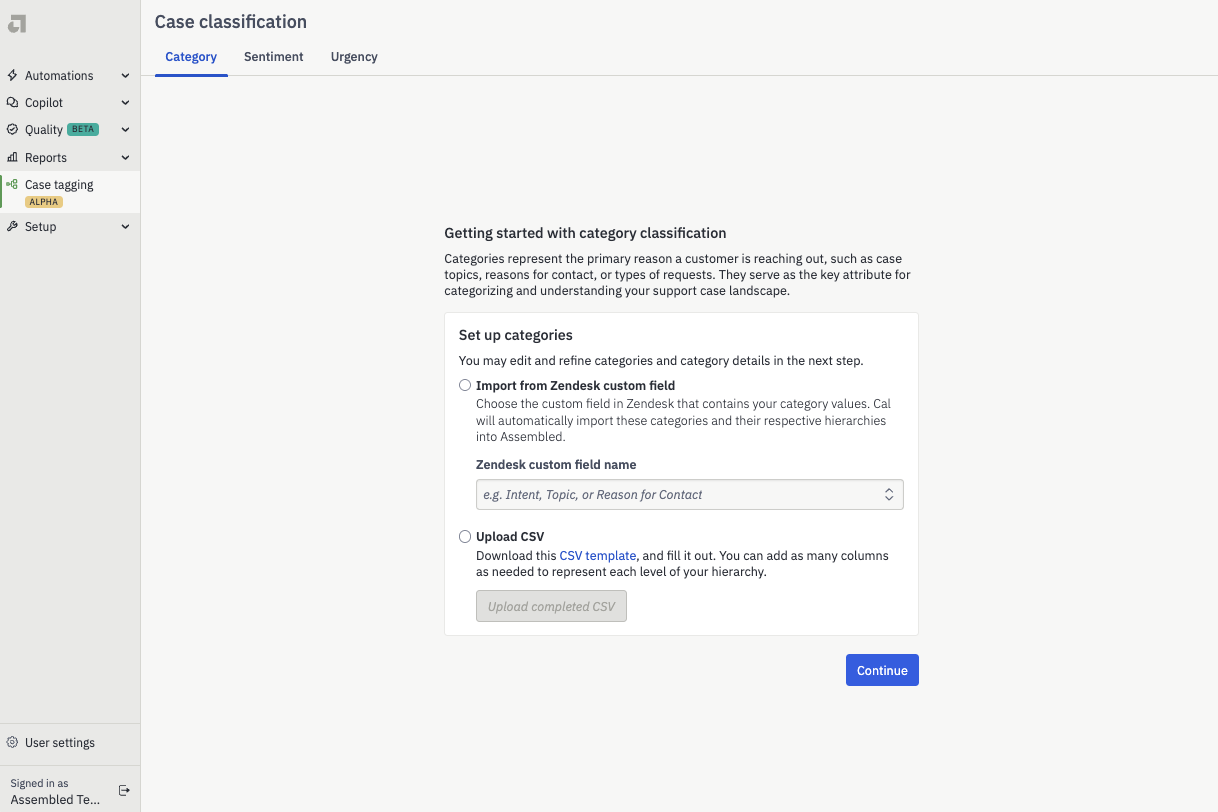
Task: Click the Continue button
Action: (882, 670)
